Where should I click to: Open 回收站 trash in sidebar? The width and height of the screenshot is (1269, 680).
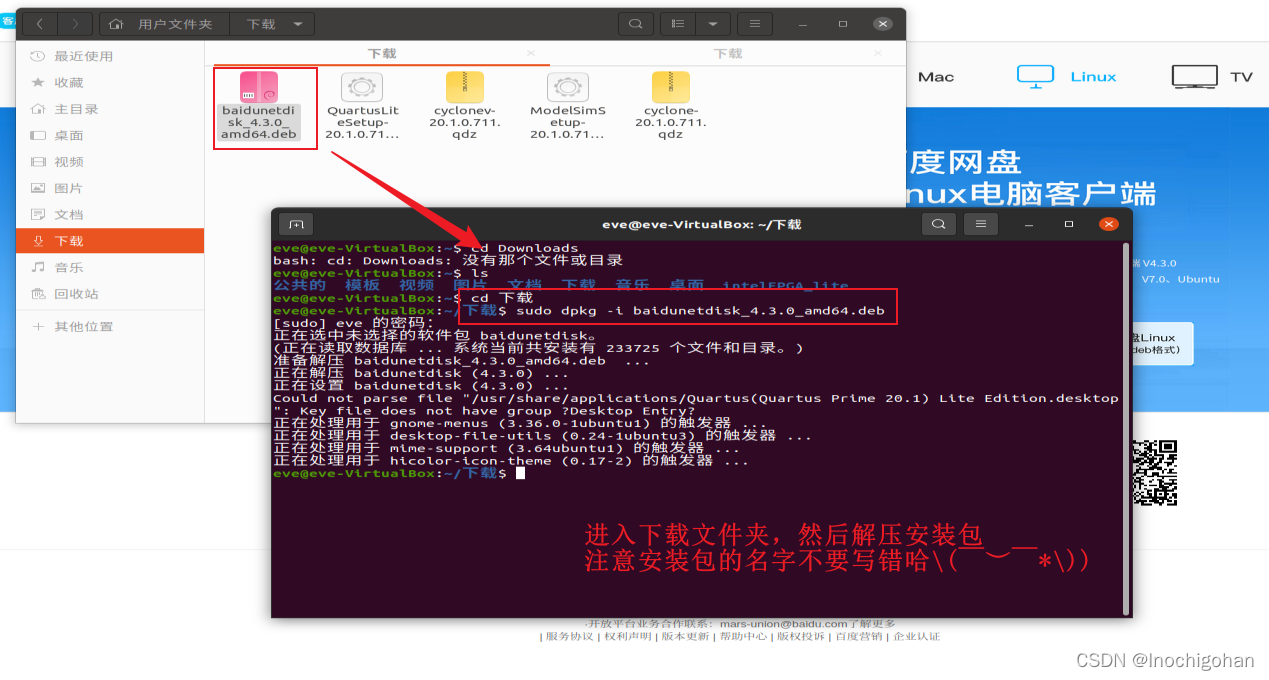point(110,294)
